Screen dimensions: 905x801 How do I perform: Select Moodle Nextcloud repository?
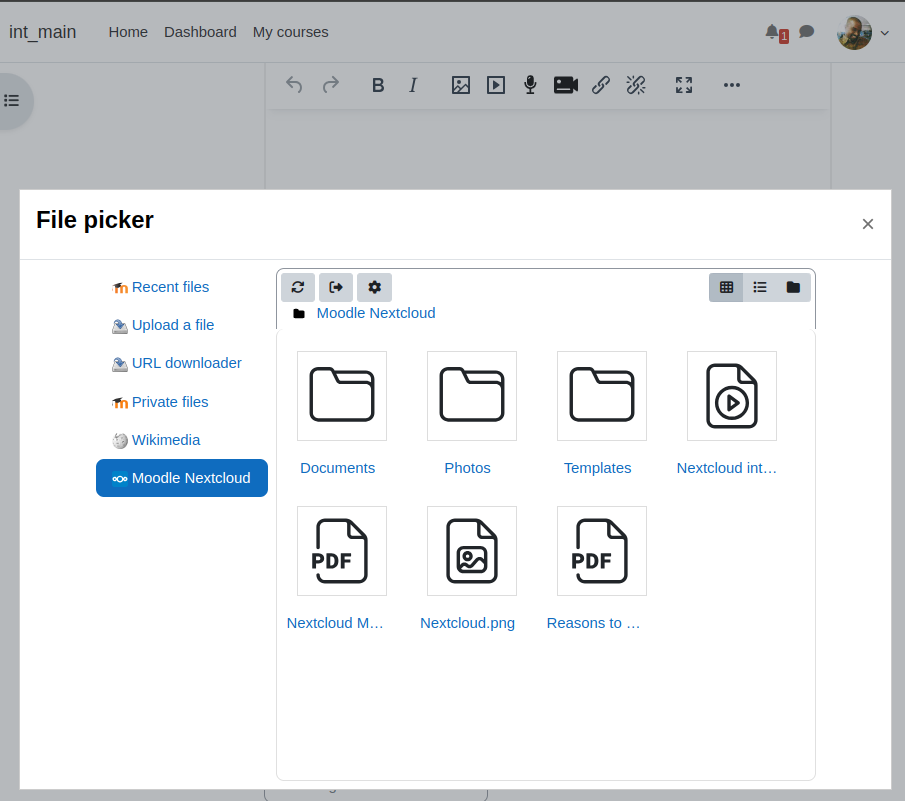point(182,478)
